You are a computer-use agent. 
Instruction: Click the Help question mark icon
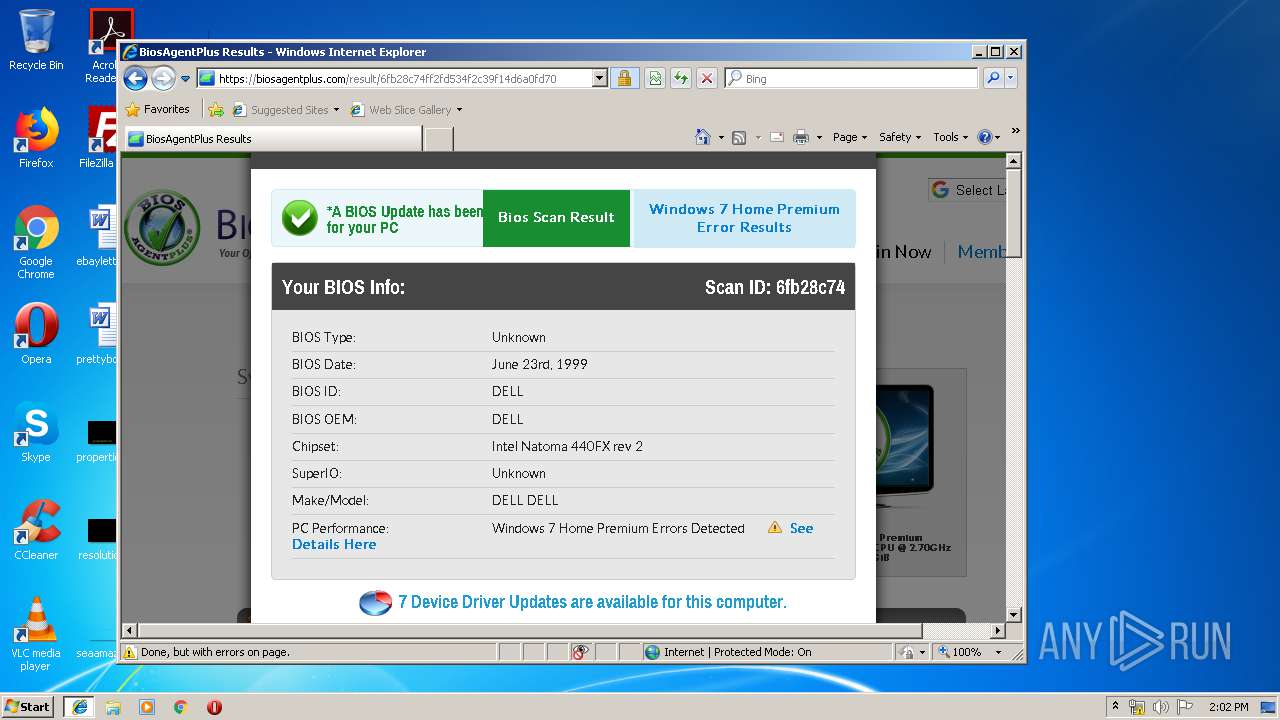(984, 137)
